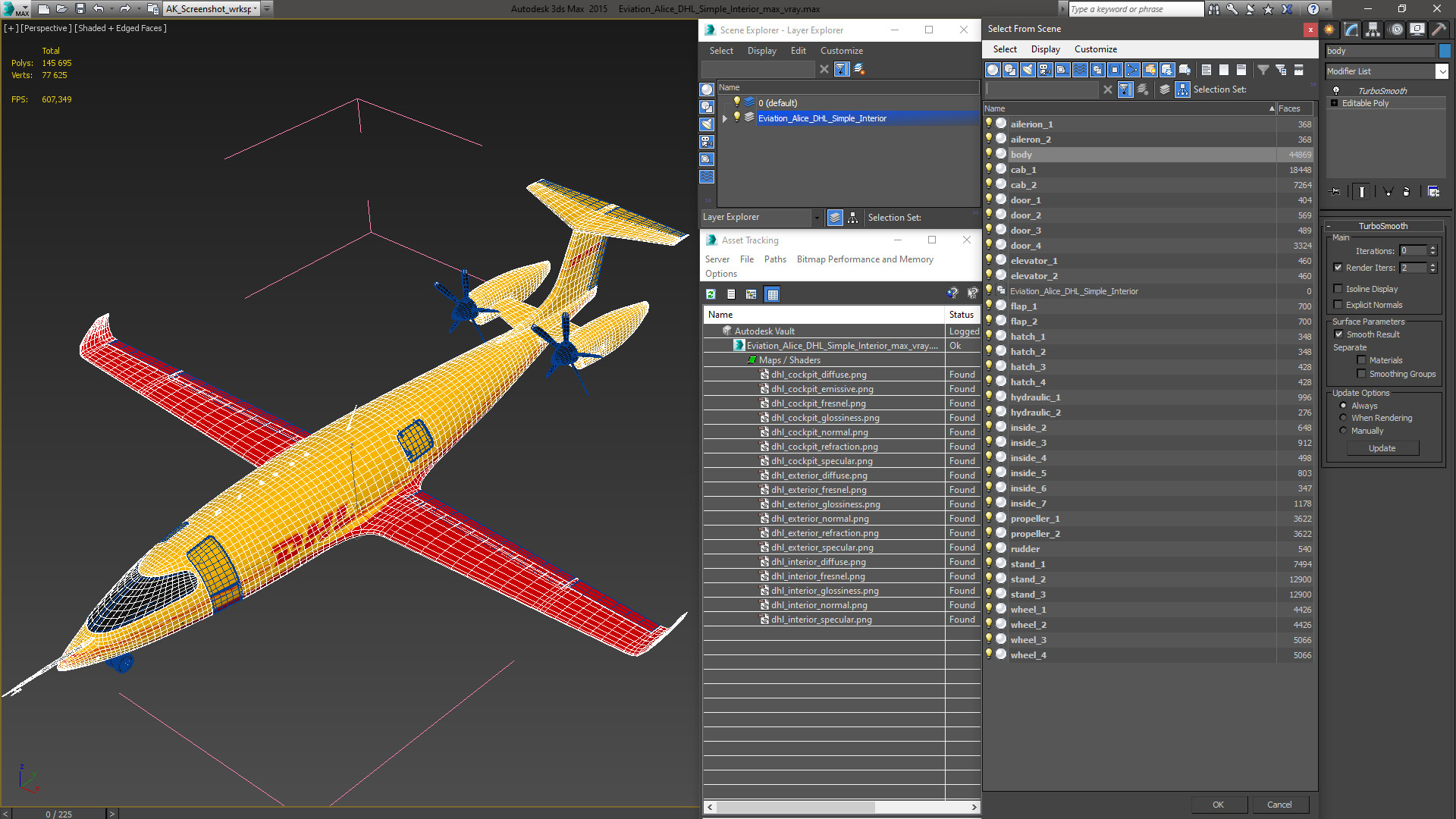Screen dimensions: 1456x819
Task: Open the Display panel tab
Action: 1417,30
